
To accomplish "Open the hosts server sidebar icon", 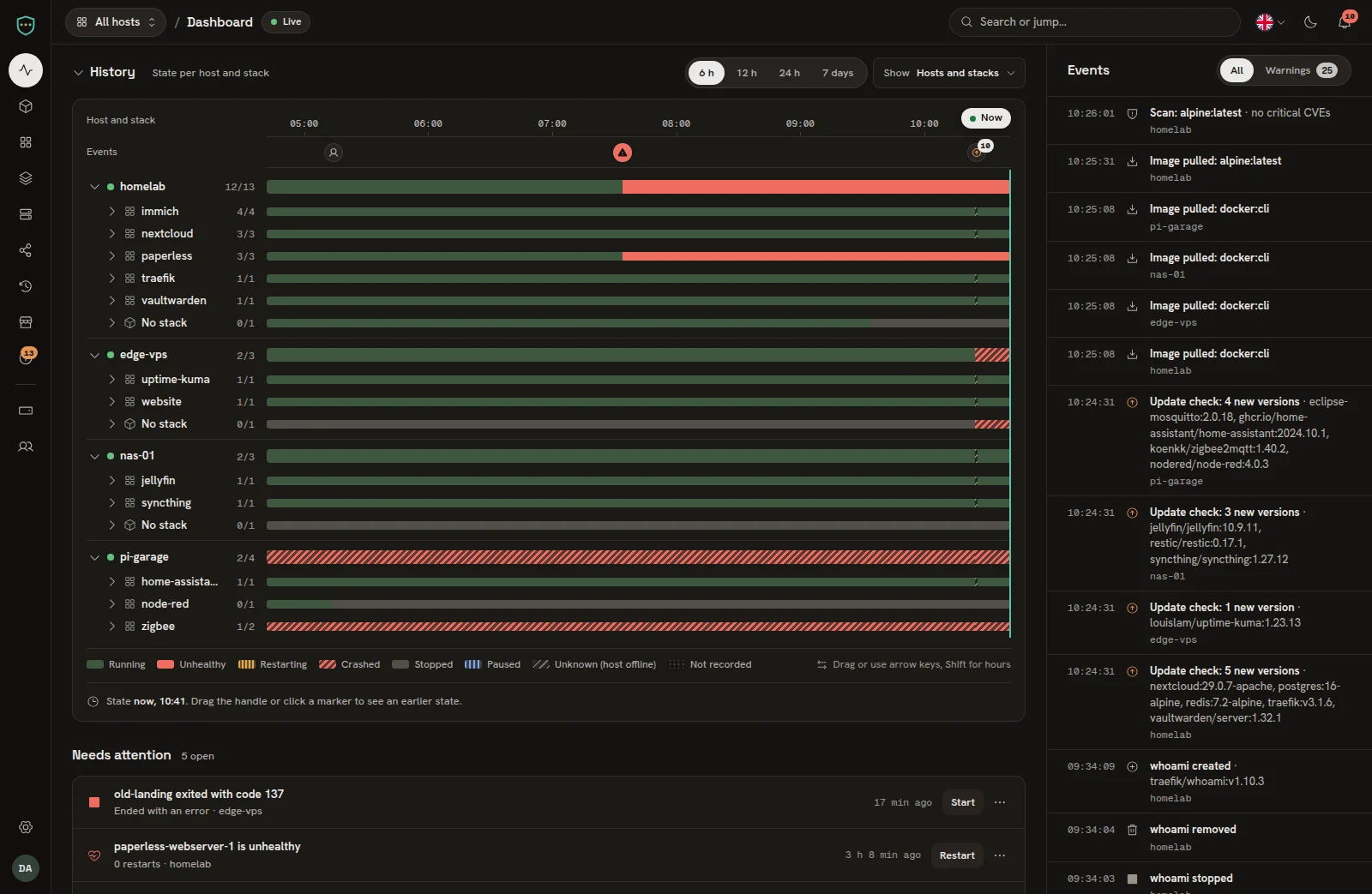I will [x=26, y=214].
